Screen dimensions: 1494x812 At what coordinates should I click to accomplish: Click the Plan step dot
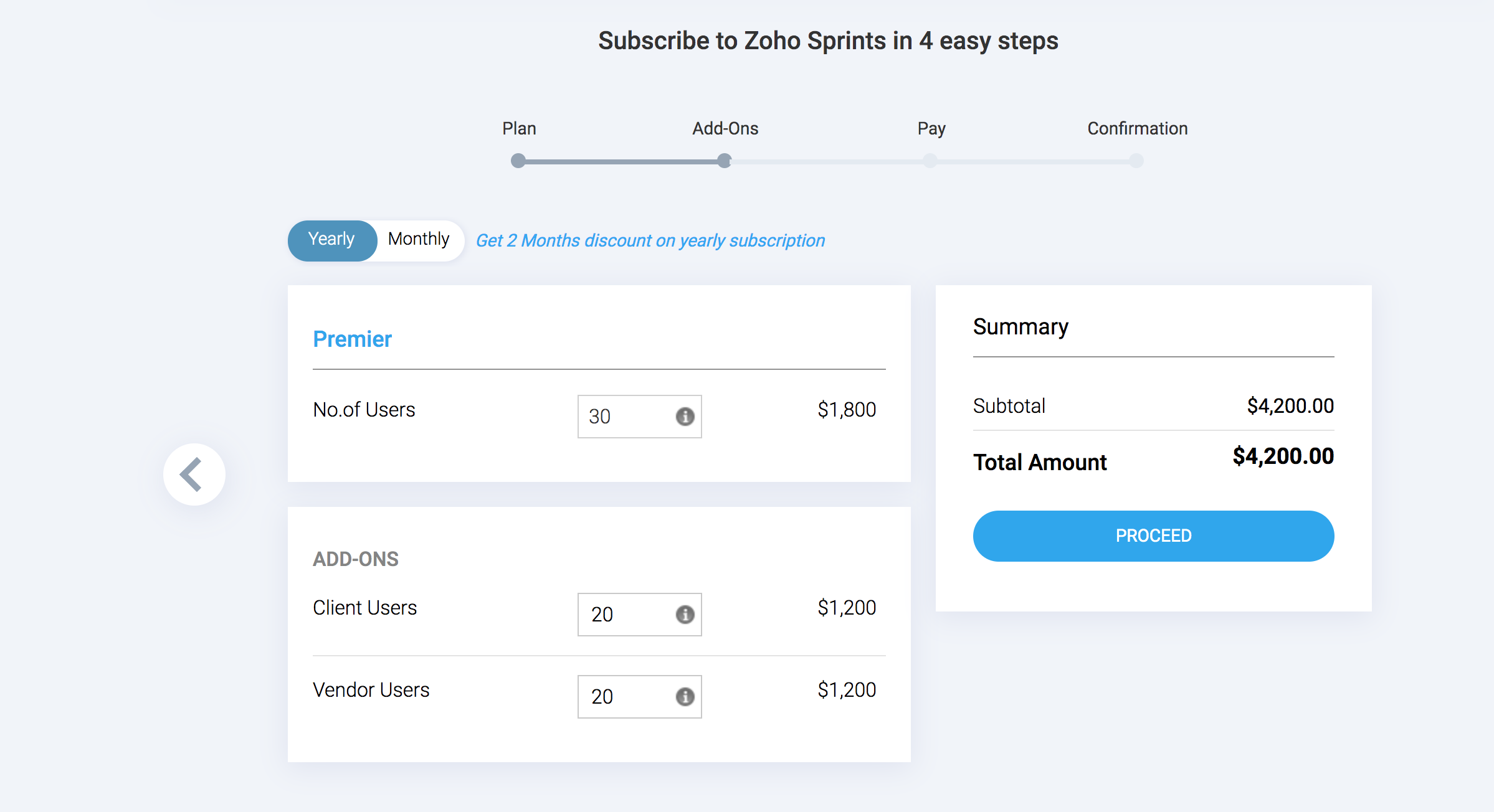pyautogui.click(x=518, y=161)
